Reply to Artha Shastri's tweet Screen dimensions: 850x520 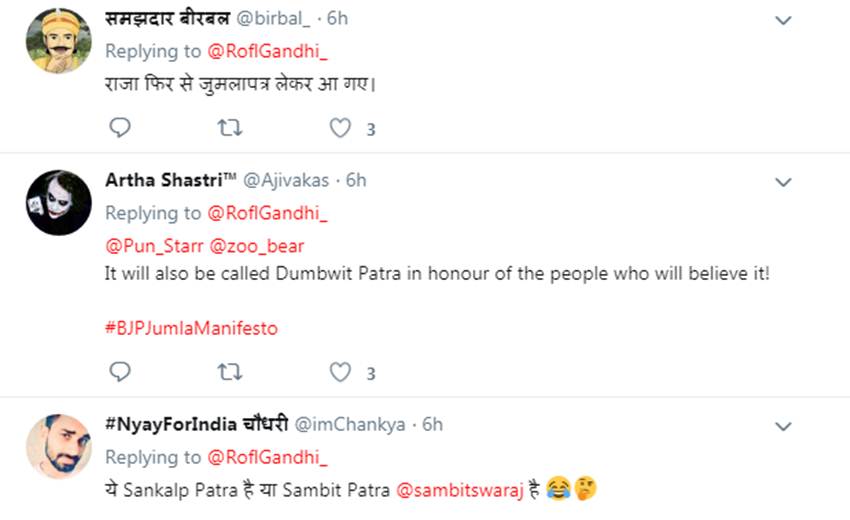119,372
